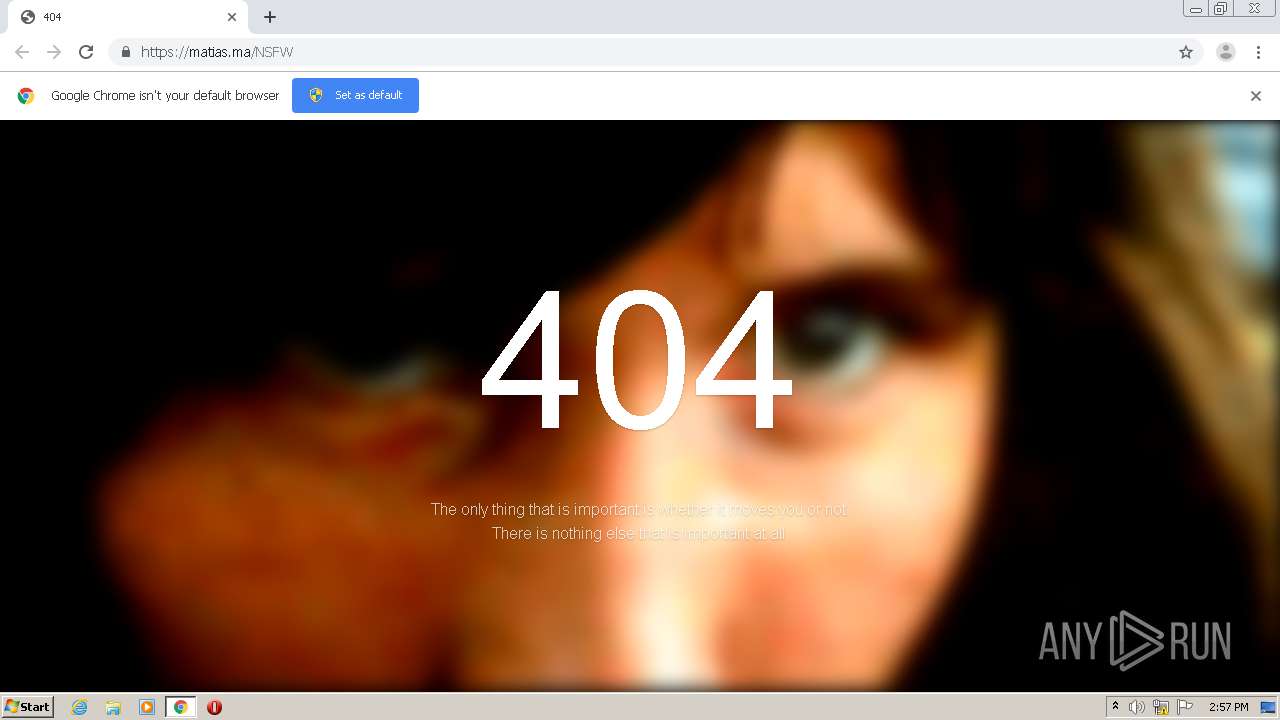
Task: Show hidden system tray icons
Action: 1115,707
